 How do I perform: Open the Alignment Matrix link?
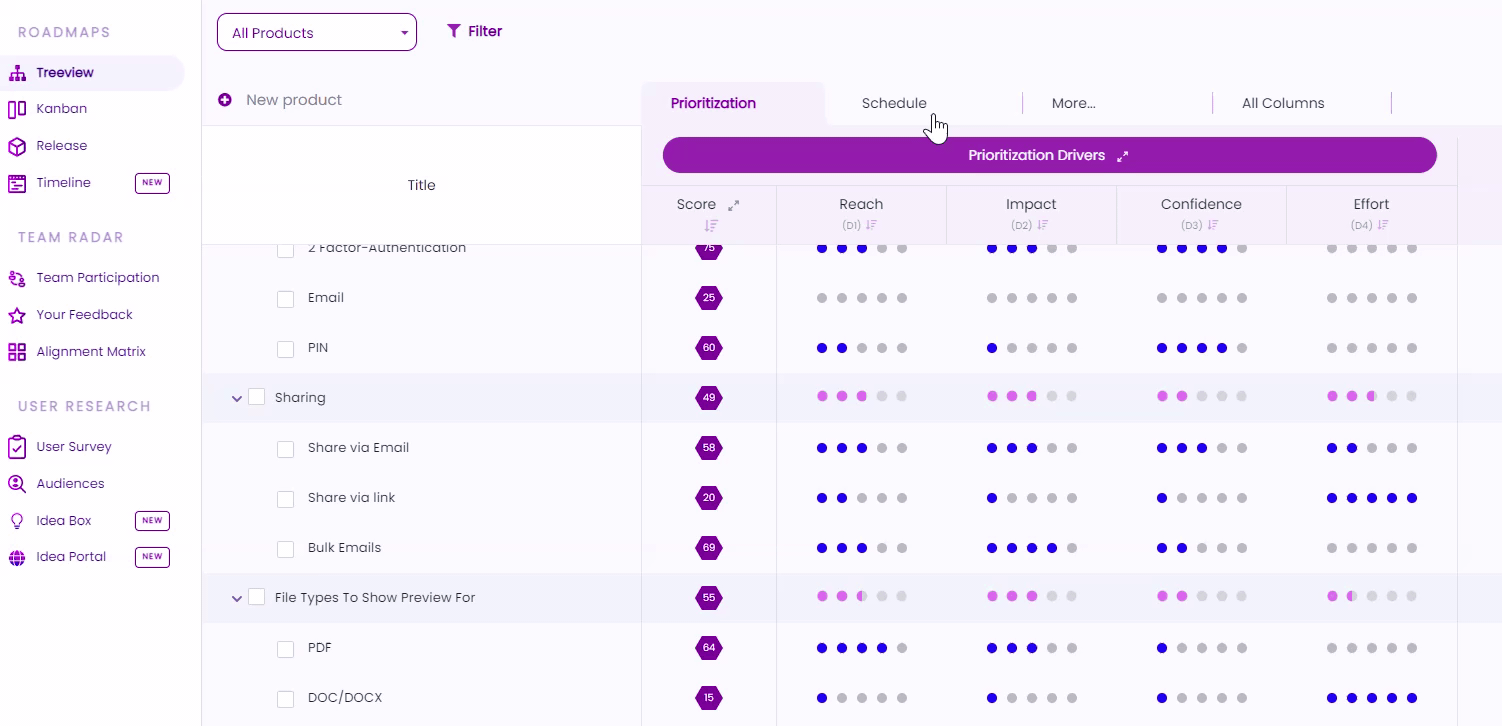(91, 352)
